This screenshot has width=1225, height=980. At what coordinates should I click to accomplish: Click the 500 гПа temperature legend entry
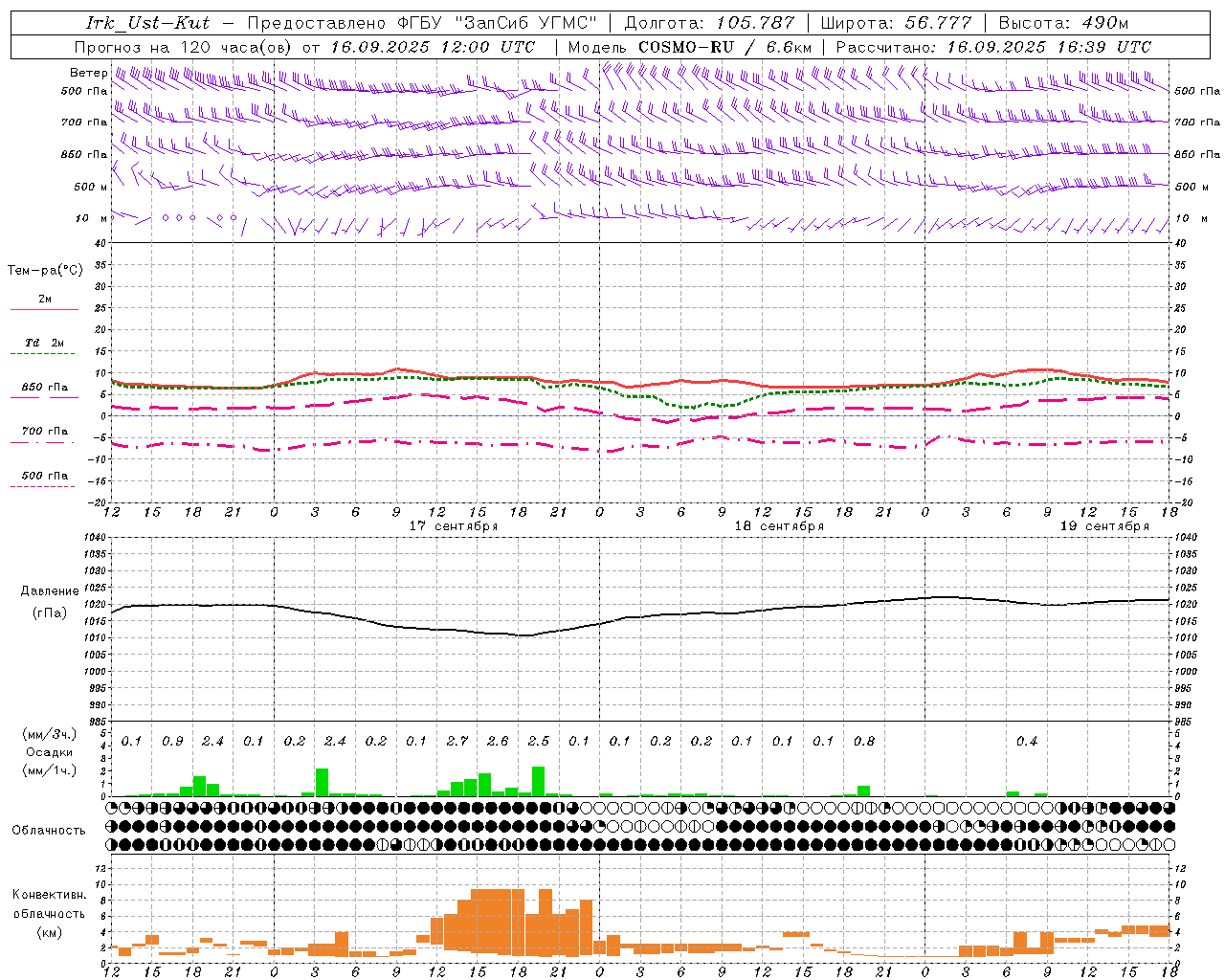[45, 476]
